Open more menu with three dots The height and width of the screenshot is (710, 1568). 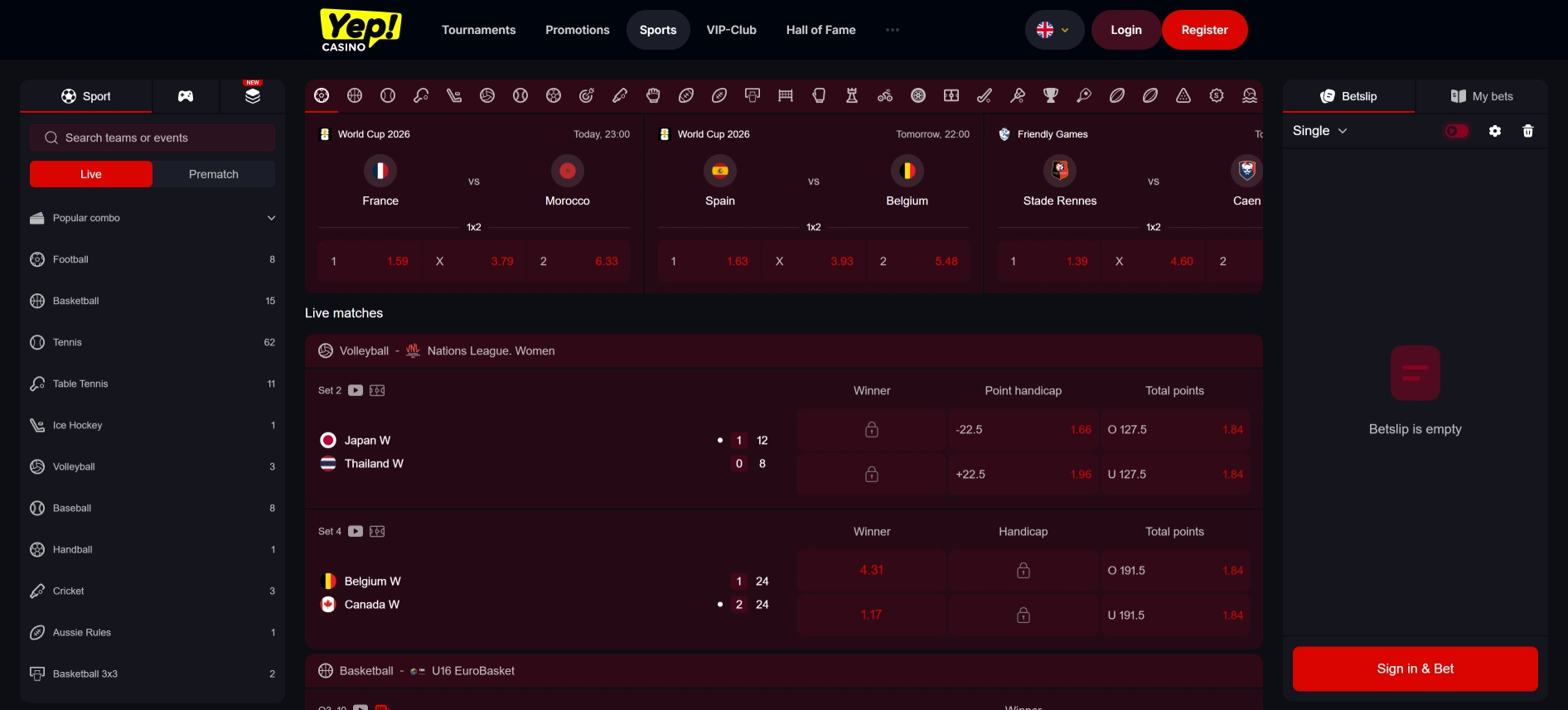click(x=893, y=30)
